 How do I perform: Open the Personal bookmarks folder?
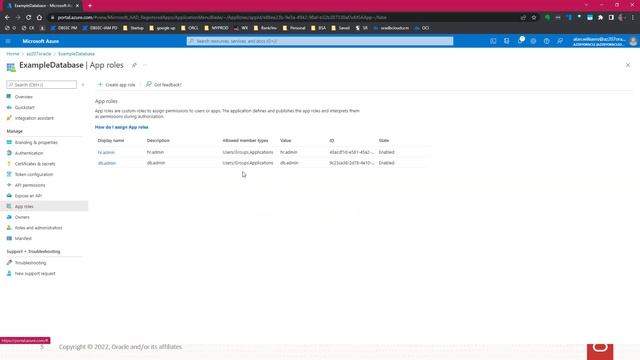[x=294, y=28]
